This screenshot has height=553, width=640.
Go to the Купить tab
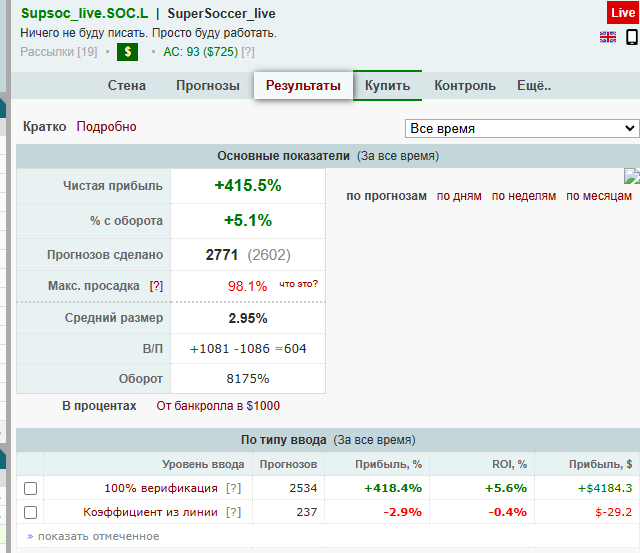[387, 86]
